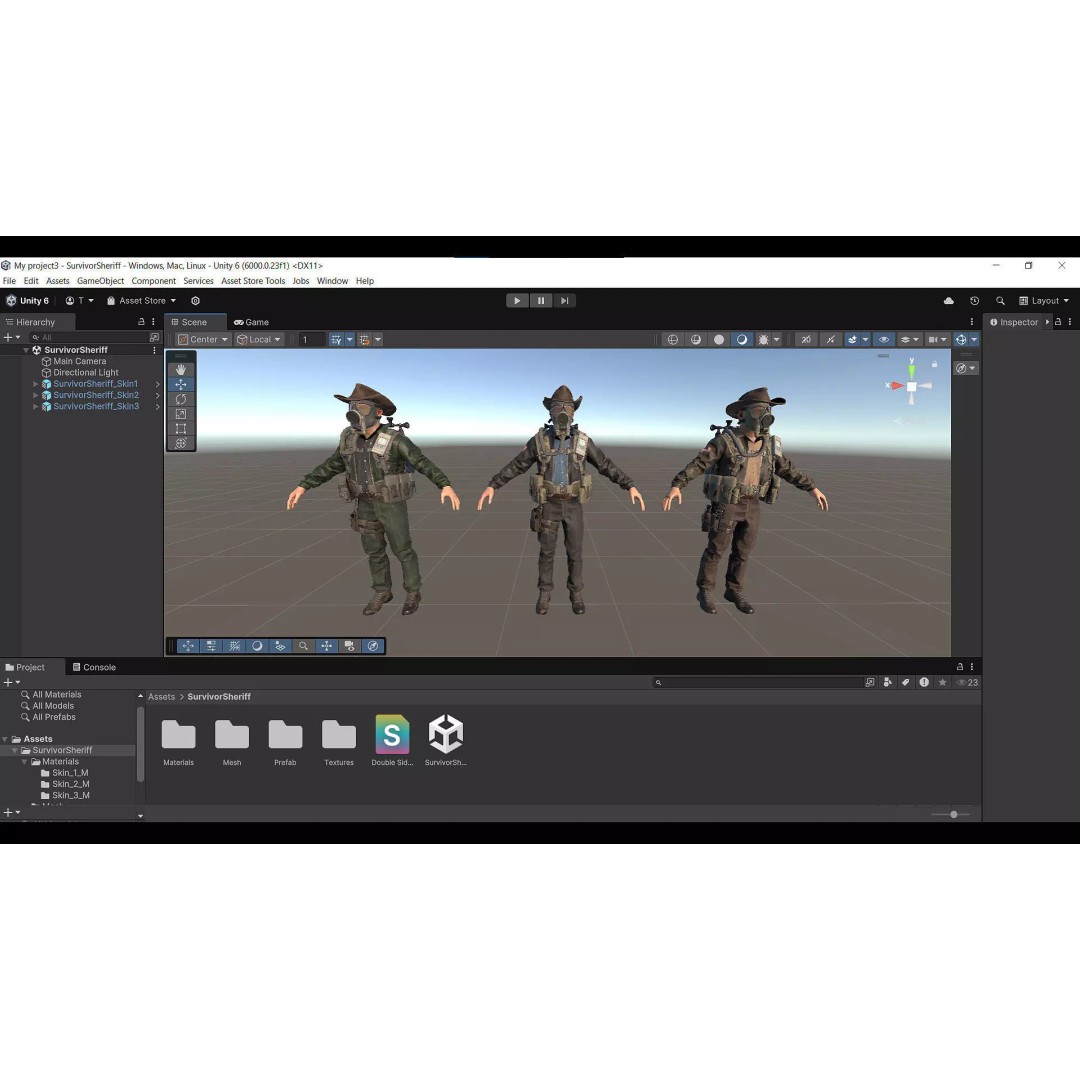Open the version history clock icon
The width and height of the screenshot is (1080, 1080).
click(x=974, y=301)
